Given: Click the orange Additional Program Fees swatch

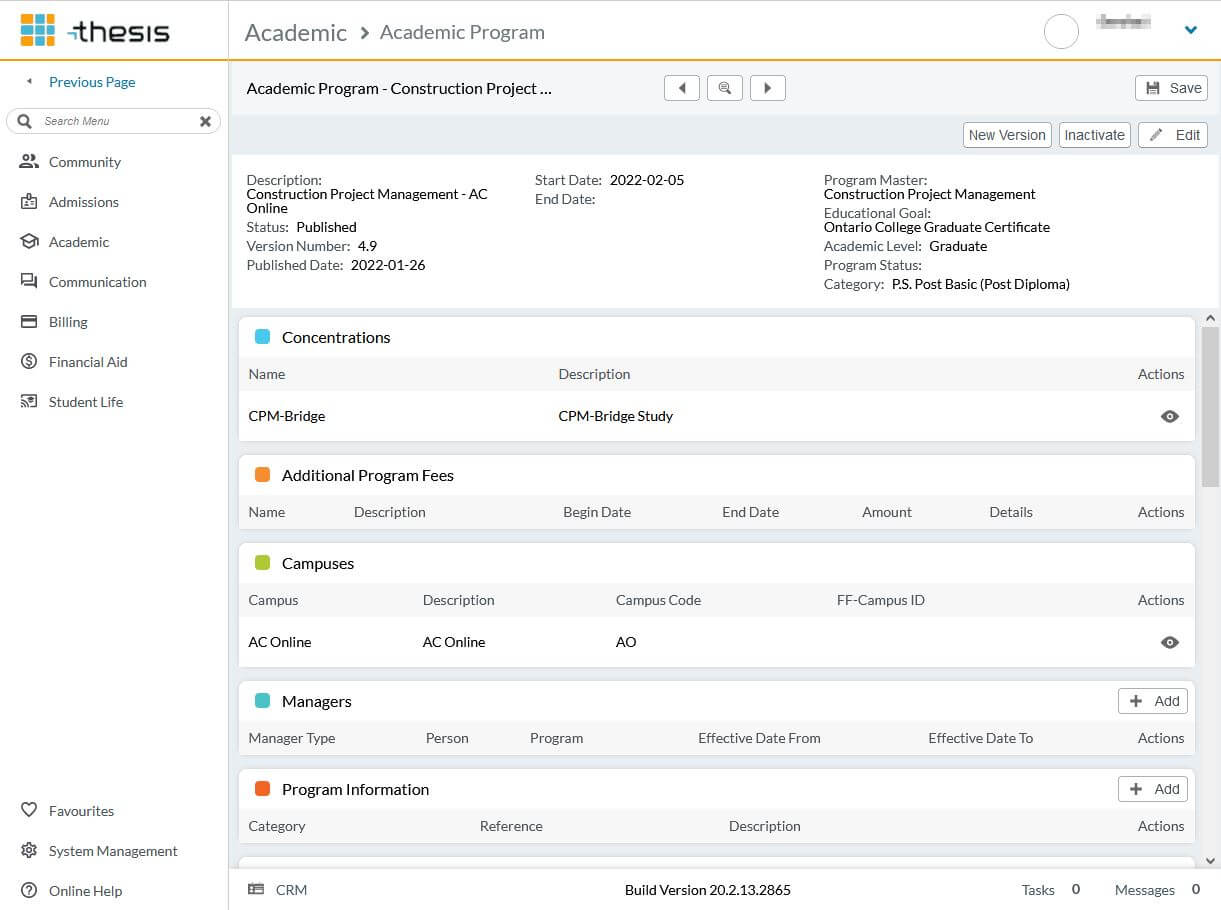Looking at the screenshot, I should coord(262,475).
